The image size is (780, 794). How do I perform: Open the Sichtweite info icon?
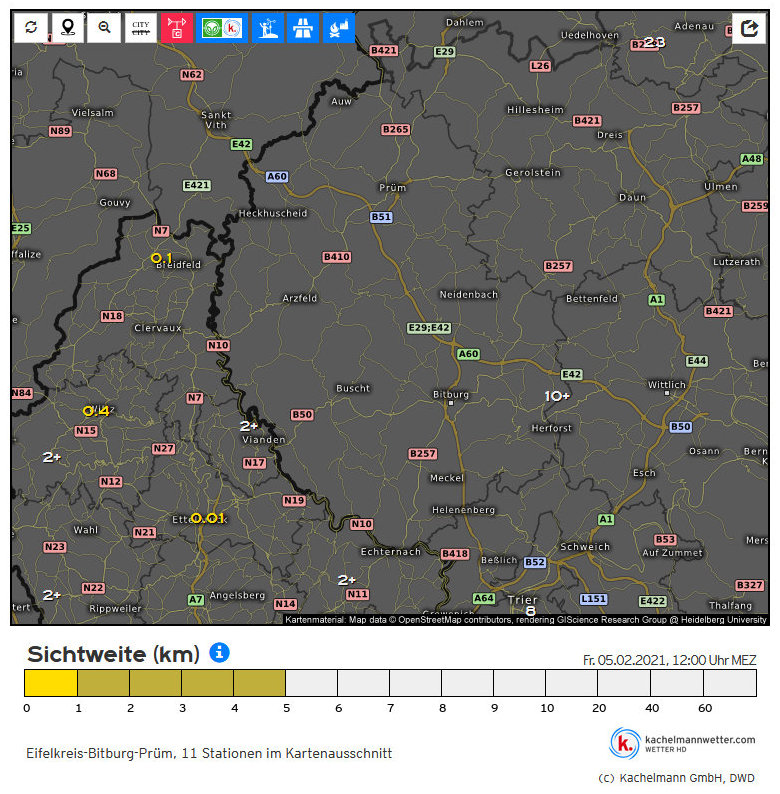point(220,653)
